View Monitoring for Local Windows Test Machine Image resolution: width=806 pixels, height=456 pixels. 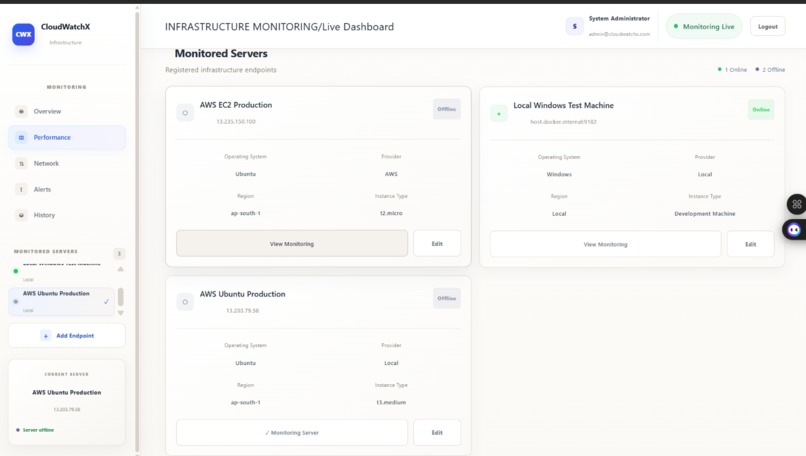pyautogui.click(x=605, y=244)
